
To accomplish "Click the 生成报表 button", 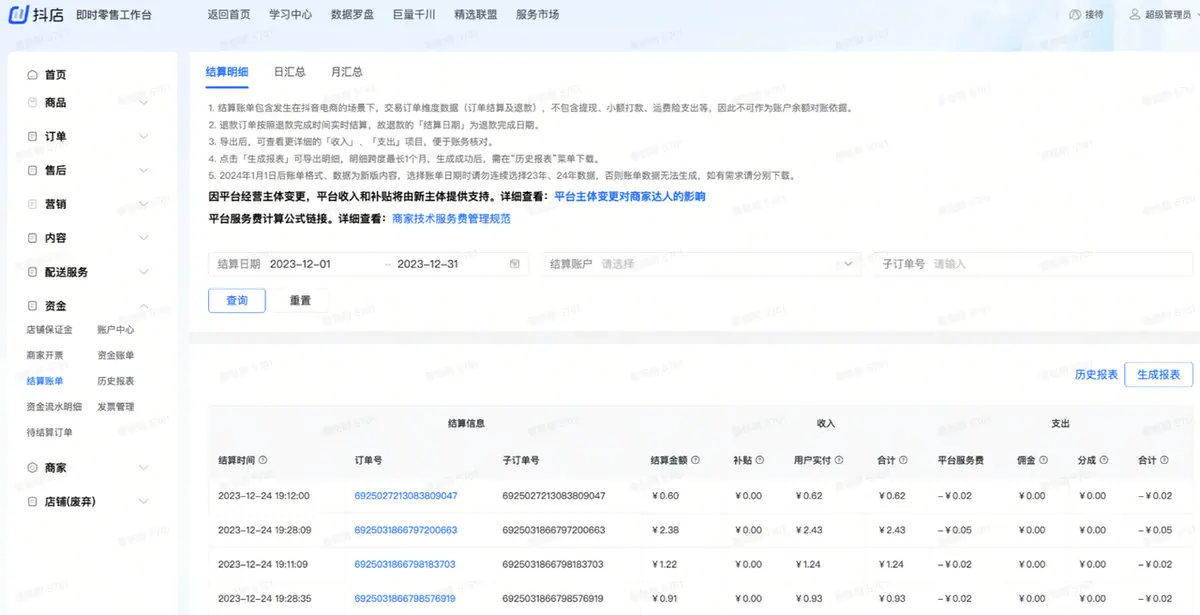I will tap(1158, 374).
